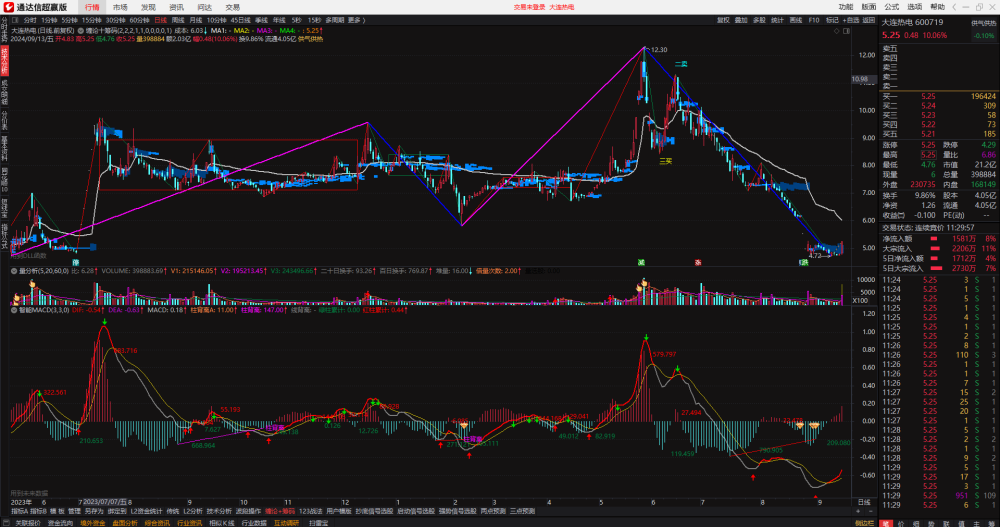Open the 关联报价 bottom tab

(27, 523)
